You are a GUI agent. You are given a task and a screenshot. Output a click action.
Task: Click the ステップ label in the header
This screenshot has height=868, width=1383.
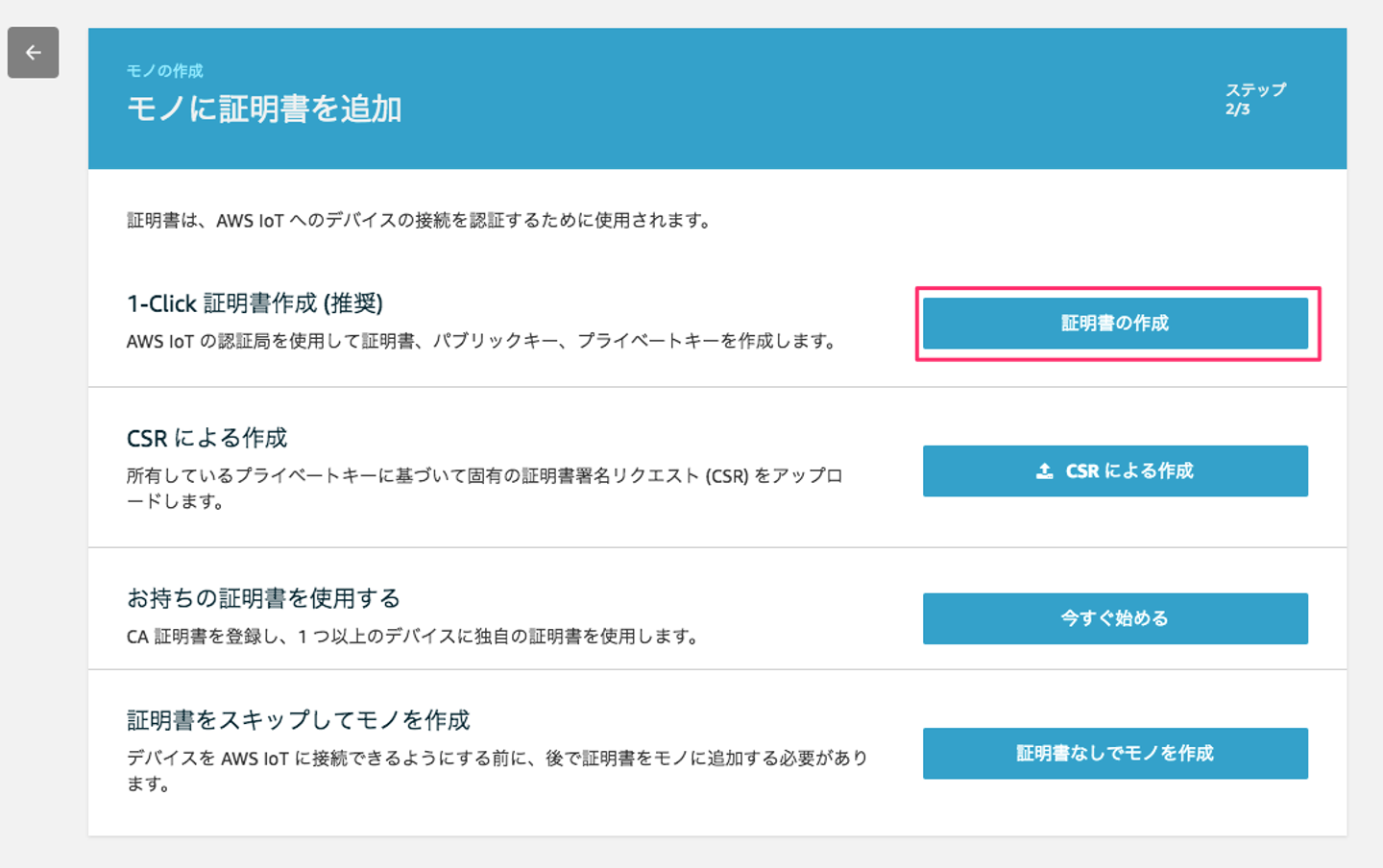pos(1254,90)
